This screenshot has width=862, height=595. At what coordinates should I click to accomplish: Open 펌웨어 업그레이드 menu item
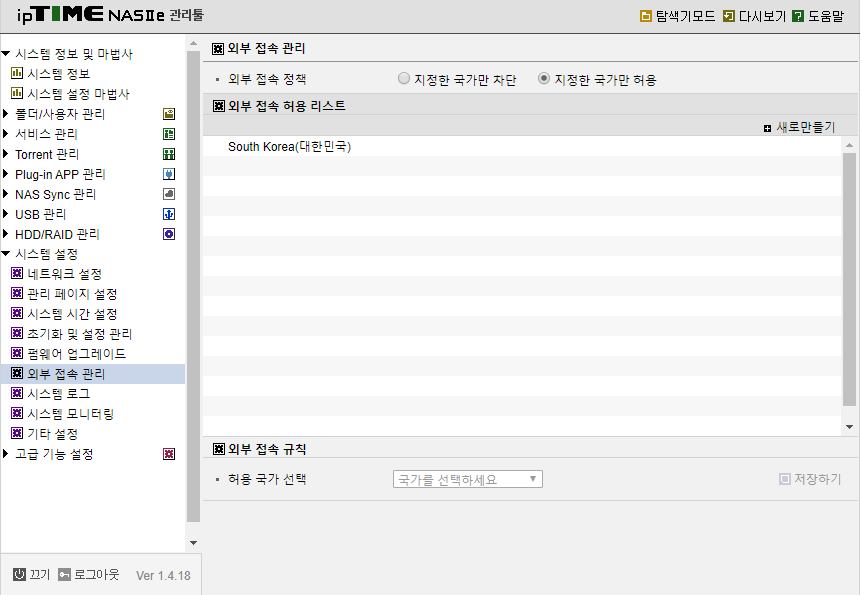point(76,354)
